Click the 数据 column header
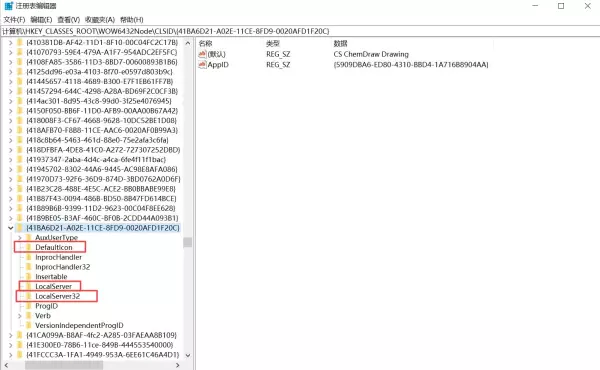 341,44
